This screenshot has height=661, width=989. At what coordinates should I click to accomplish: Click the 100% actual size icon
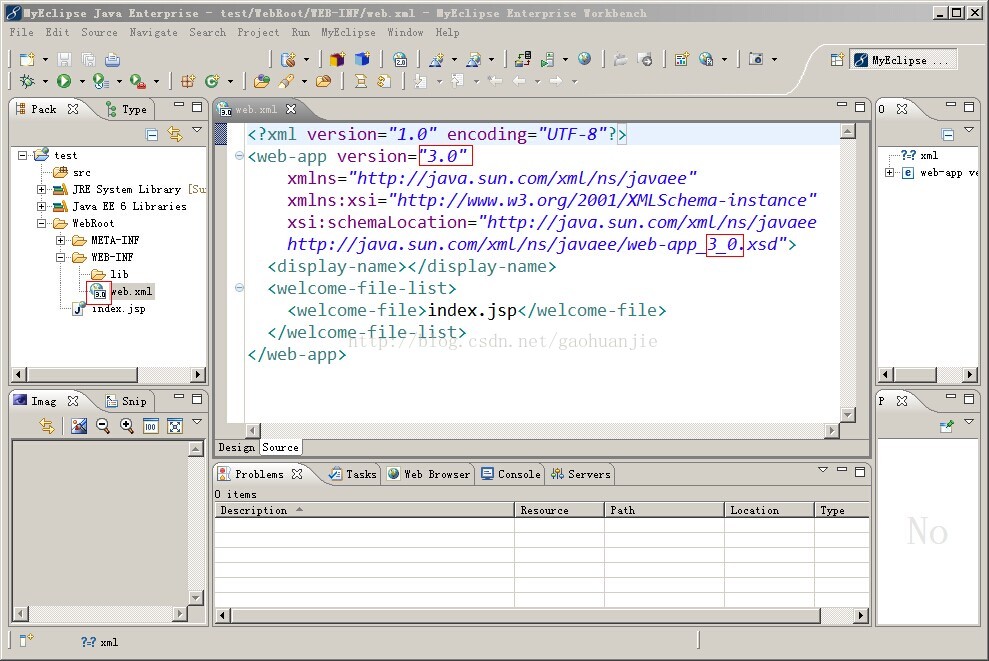coord(151,426)
